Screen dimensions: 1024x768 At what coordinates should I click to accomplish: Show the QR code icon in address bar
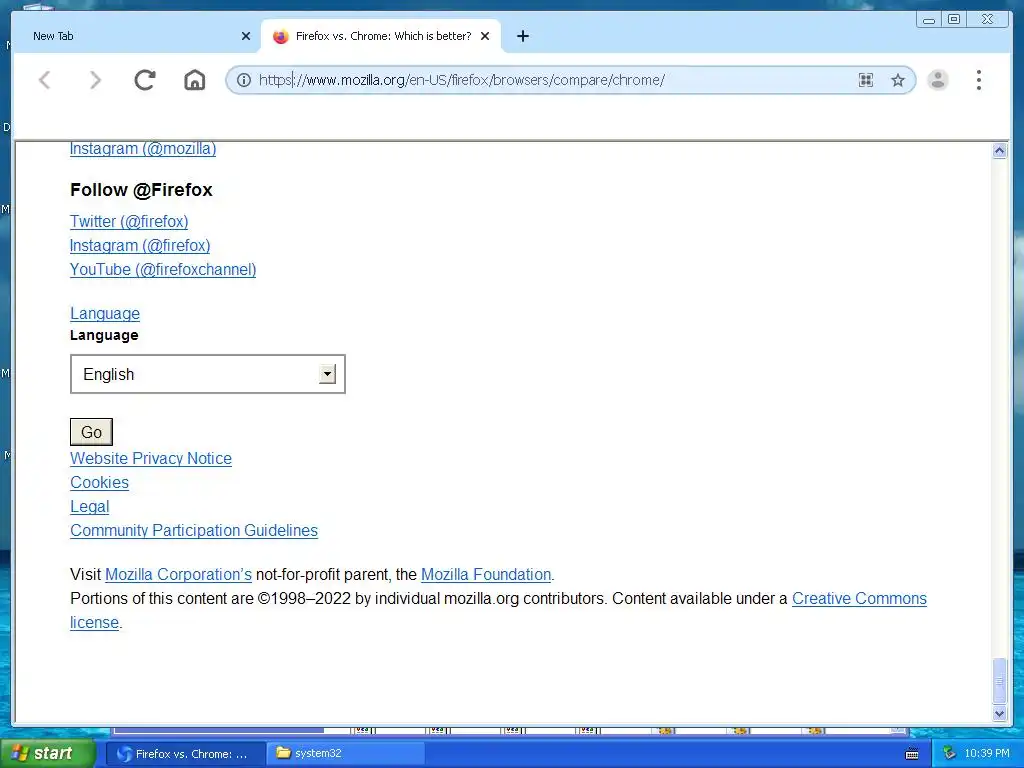[x=866, y=80]
